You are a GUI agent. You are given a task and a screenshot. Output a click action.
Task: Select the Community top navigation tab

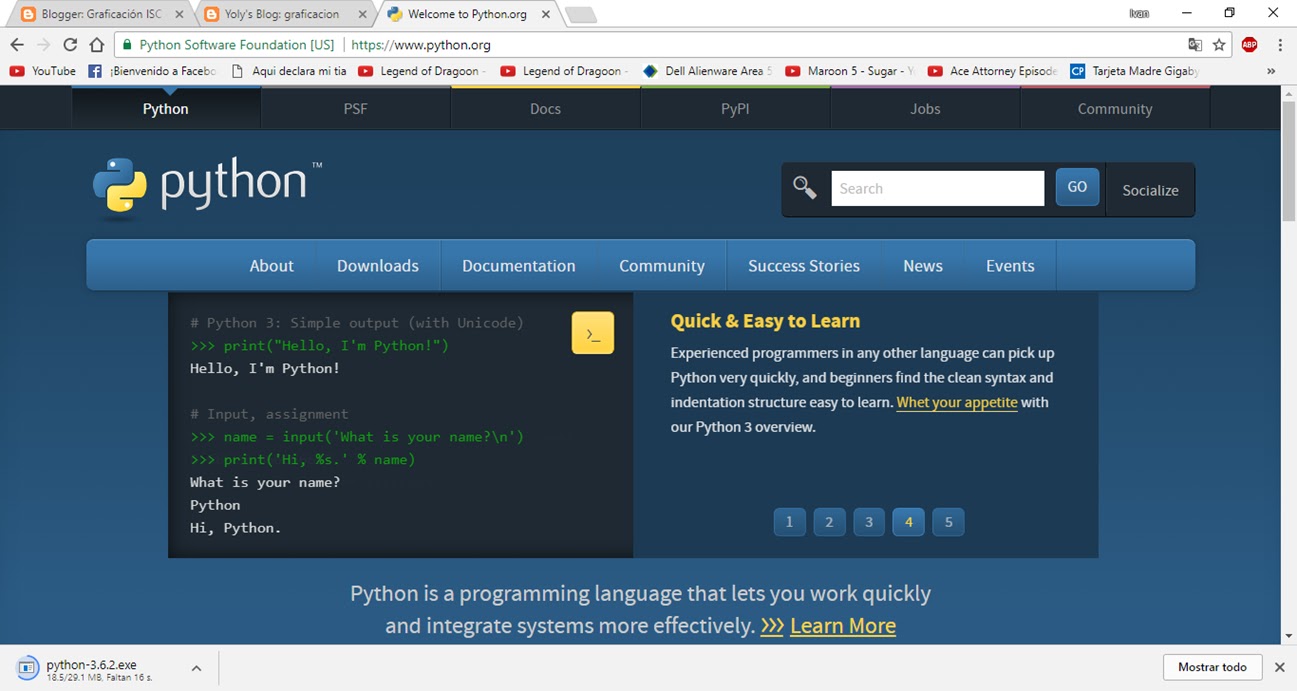click(1115, 109)
